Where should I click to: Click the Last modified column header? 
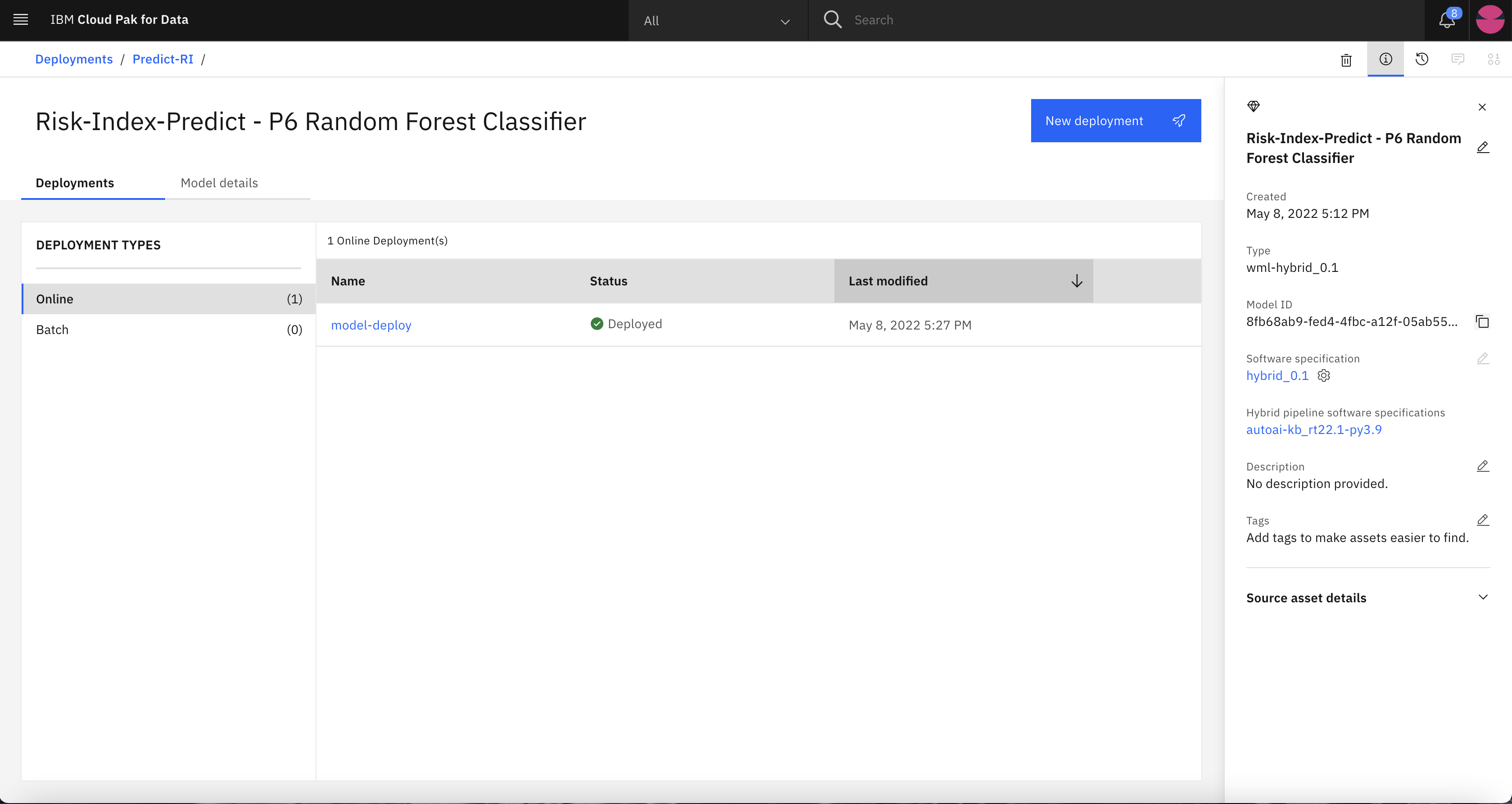tap(963, 281)
